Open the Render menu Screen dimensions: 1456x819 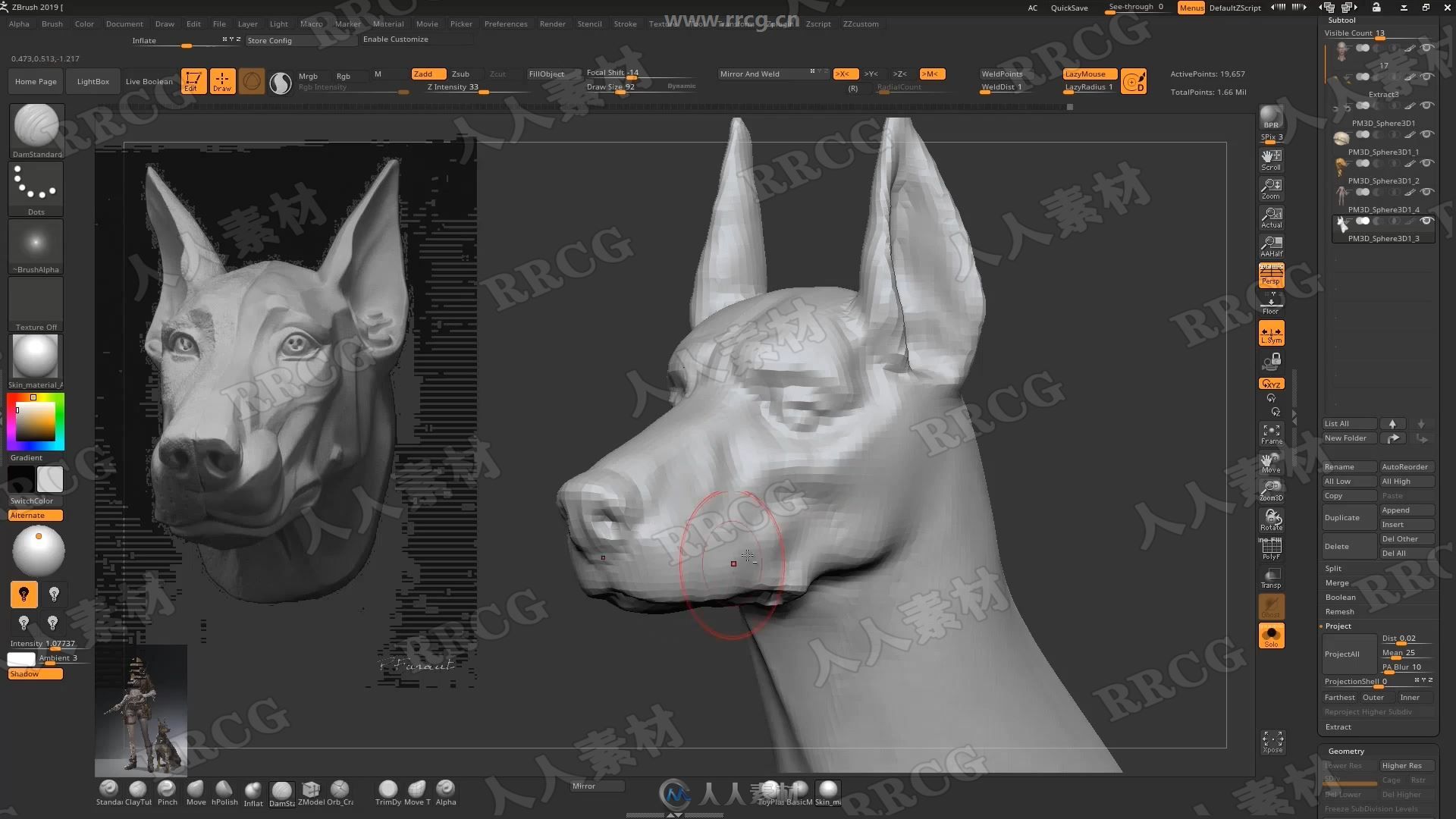[551, 23]
